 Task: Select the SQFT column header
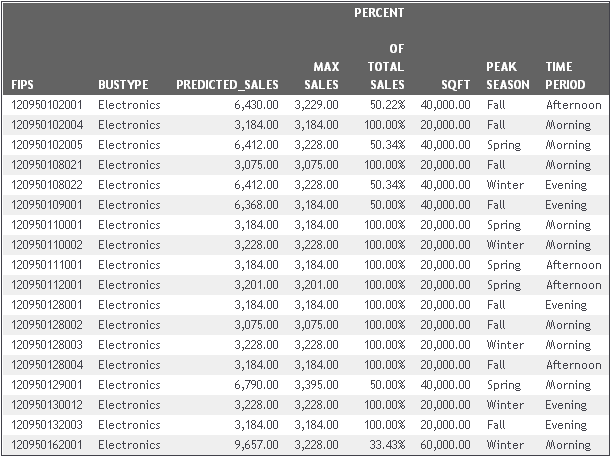point(456,84)
